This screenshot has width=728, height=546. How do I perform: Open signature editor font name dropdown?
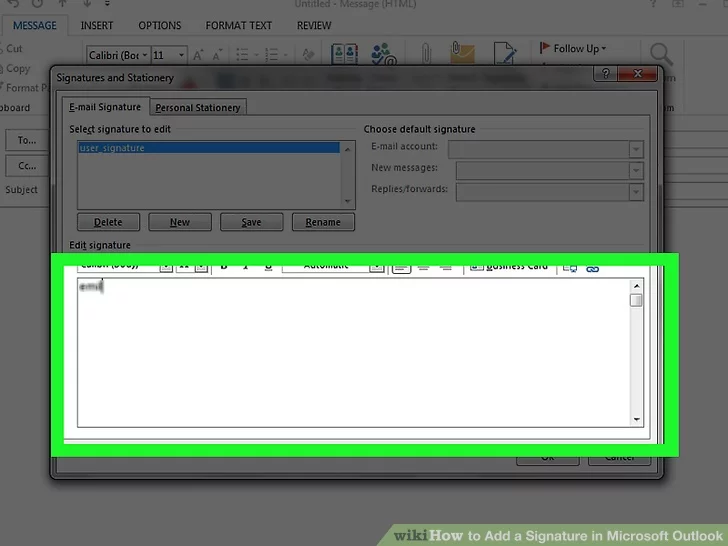point(166,267)
